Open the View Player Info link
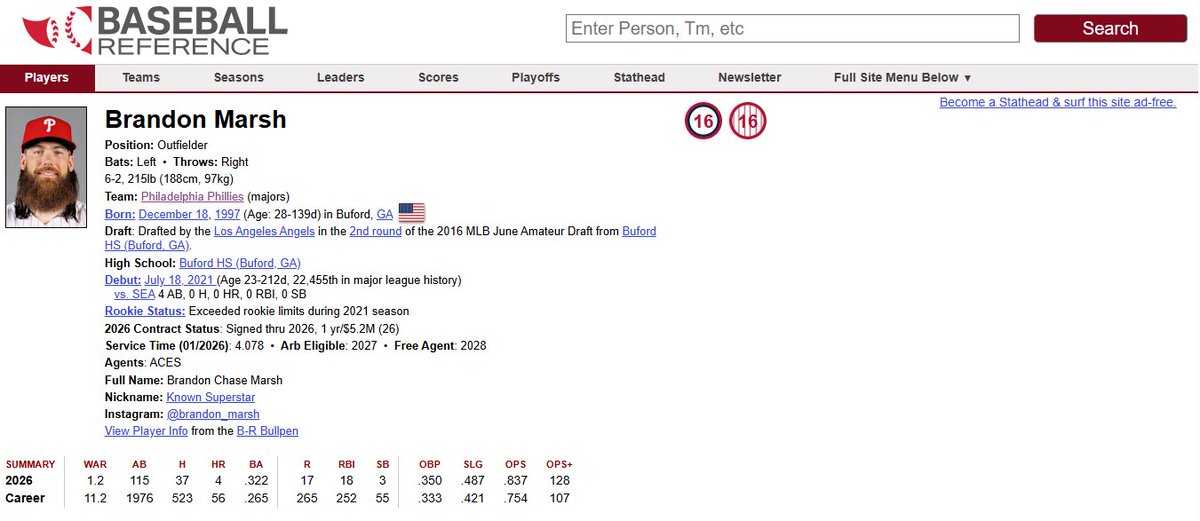 [146, 431]
